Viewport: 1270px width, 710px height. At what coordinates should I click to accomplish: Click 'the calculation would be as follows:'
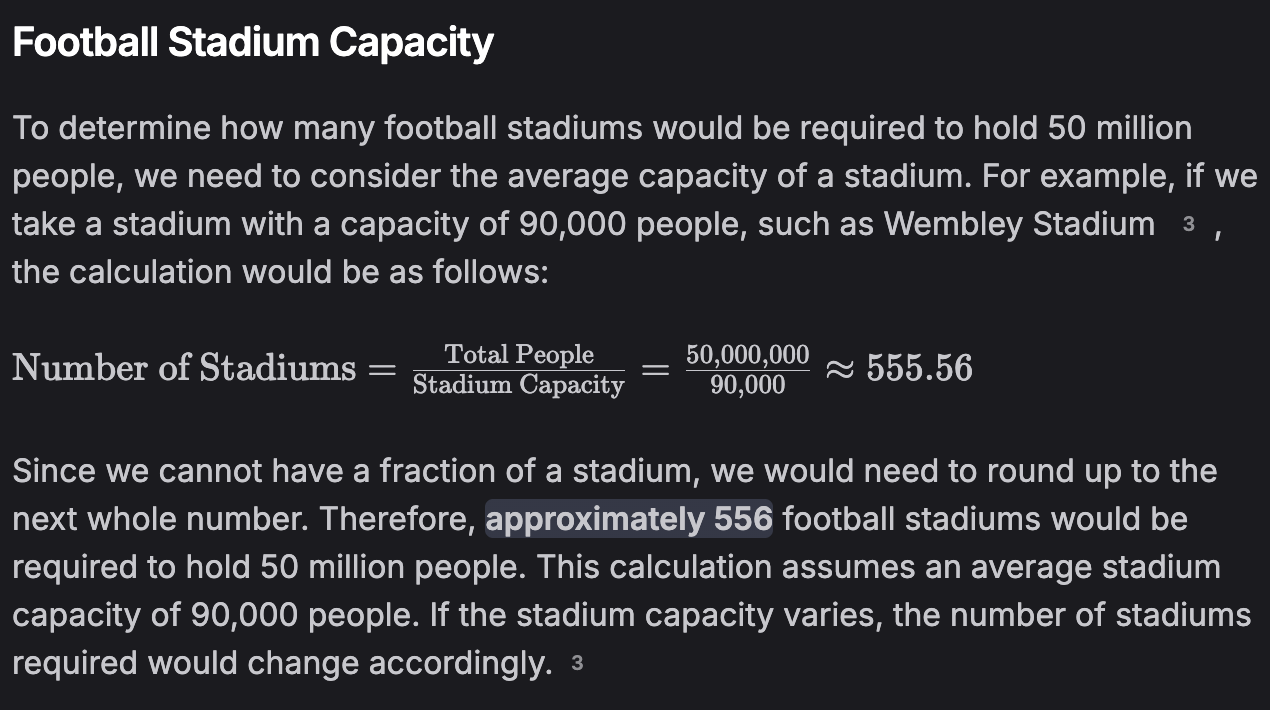click(x=280, y=272)
